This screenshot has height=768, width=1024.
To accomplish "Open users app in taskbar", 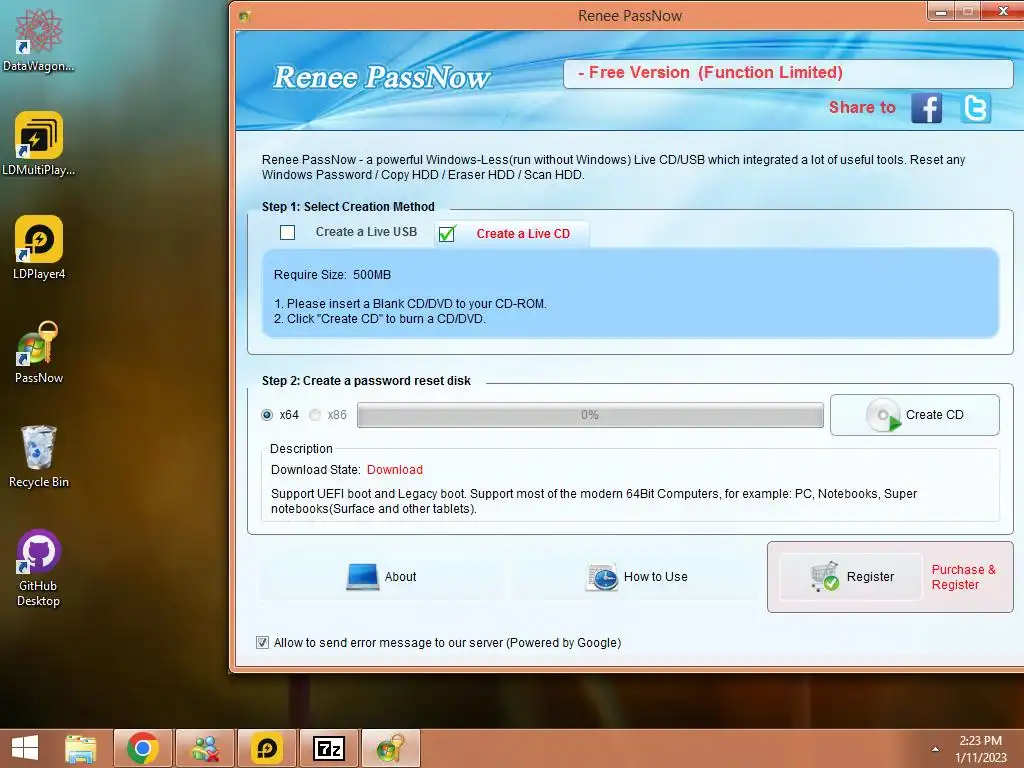I will (205, 748).
